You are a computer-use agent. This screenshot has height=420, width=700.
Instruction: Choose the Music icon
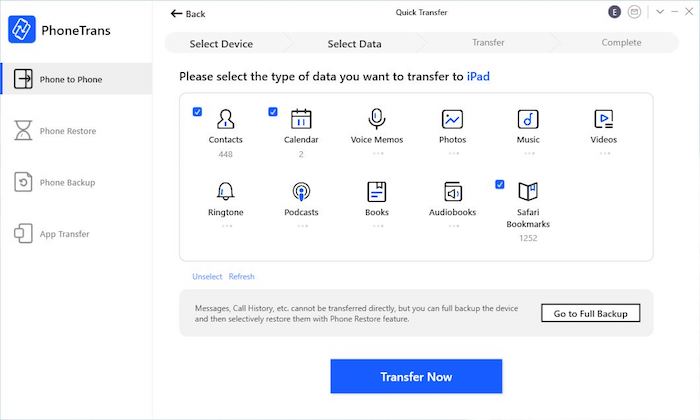click(528, 119)
